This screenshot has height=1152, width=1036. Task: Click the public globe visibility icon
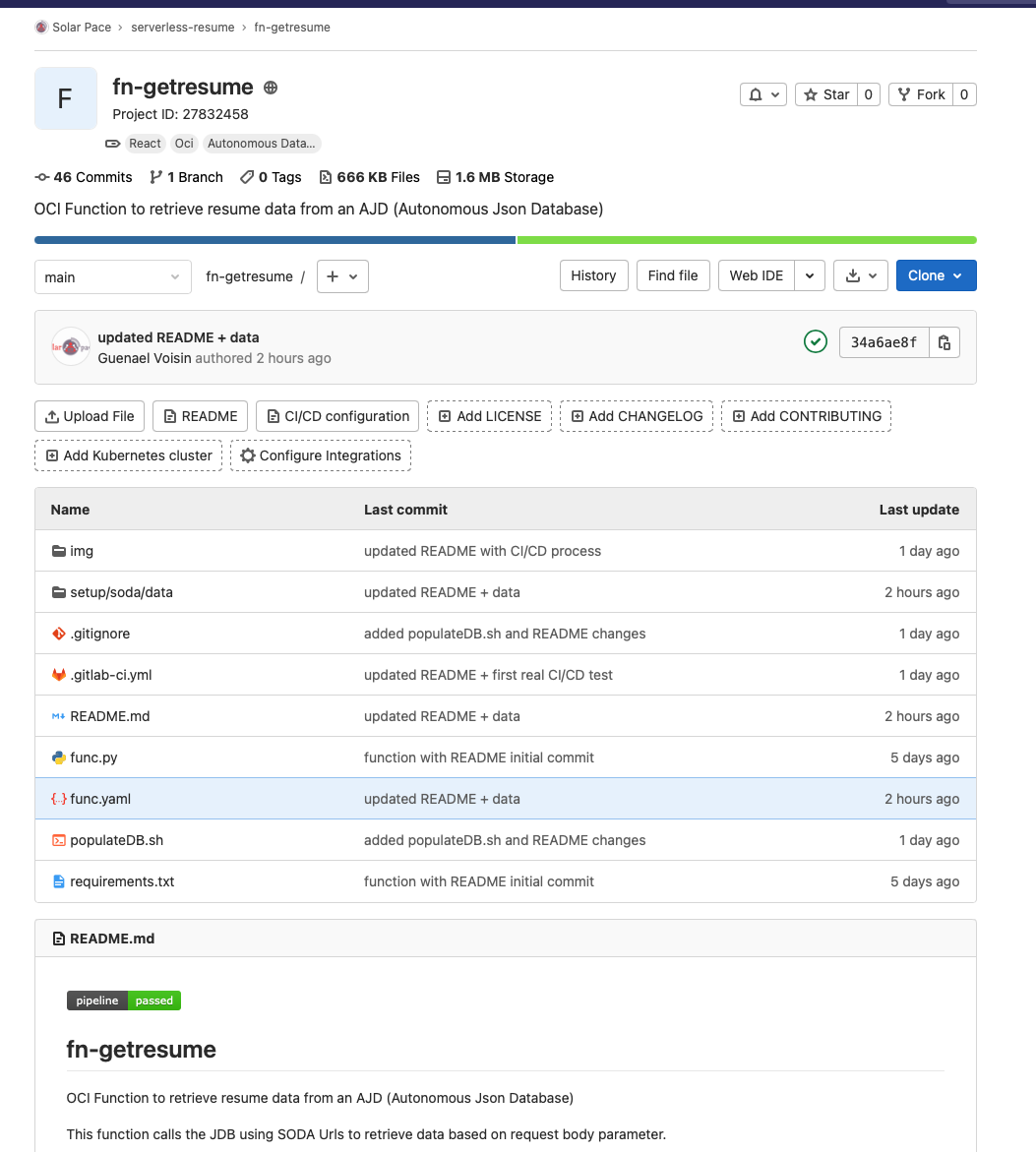271,88
